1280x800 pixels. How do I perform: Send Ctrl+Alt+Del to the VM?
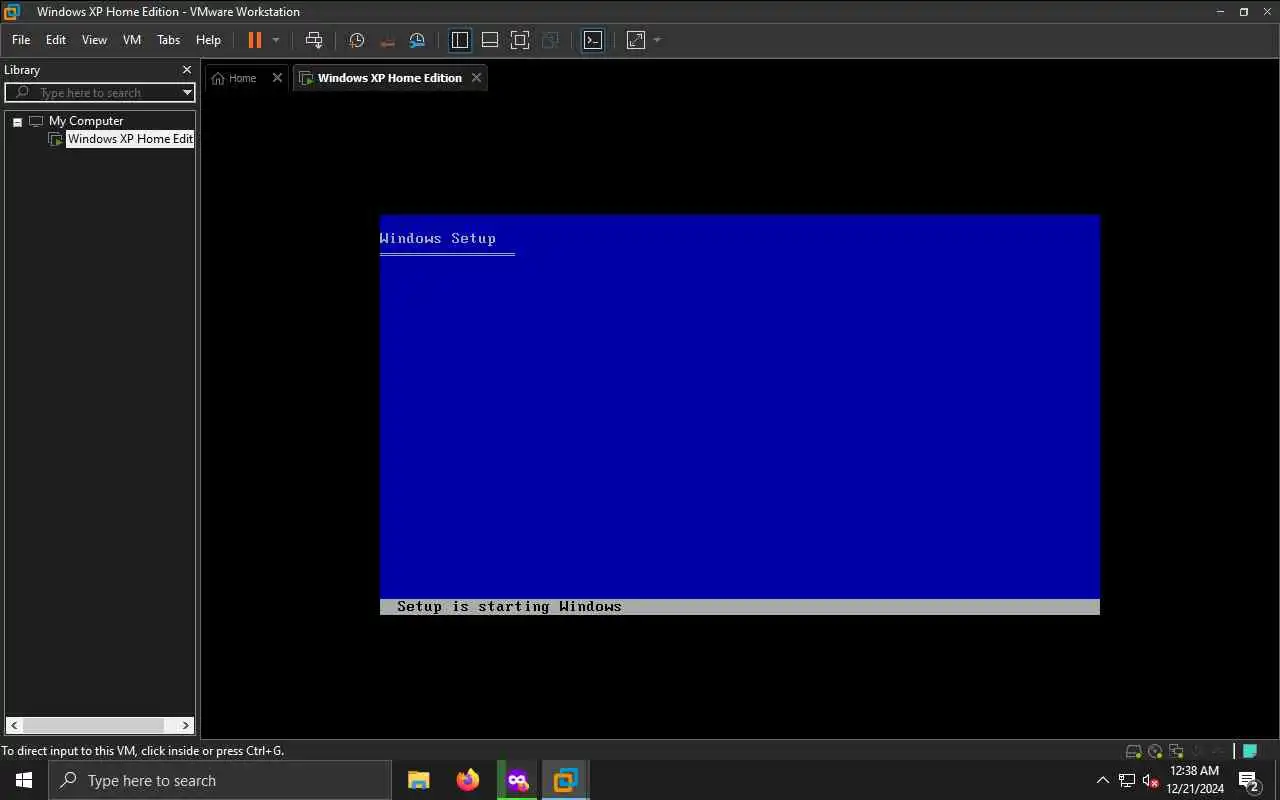(314, 40)
